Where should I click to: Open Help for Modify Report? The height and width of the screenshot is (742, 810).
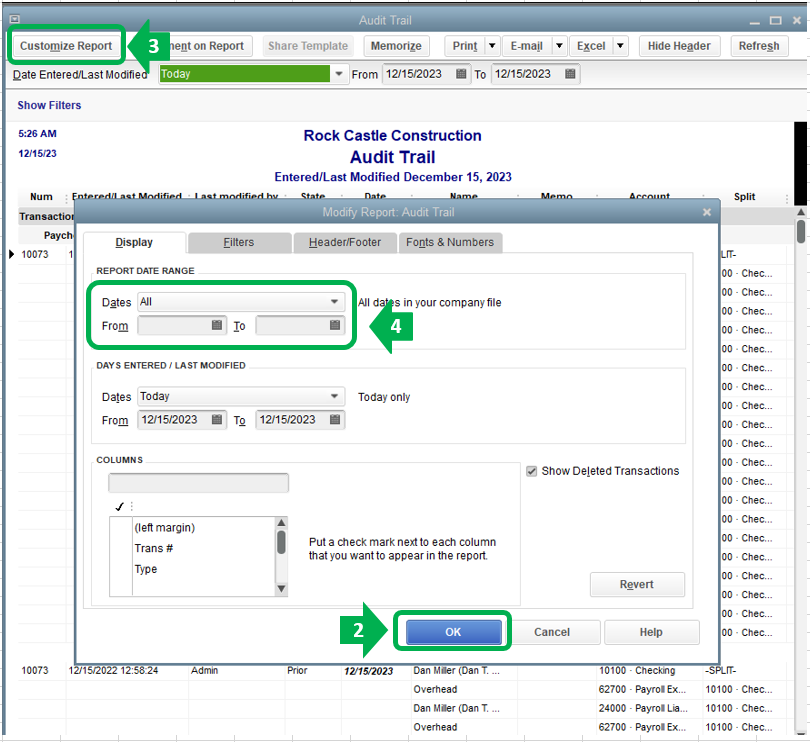[x=651, y=632]
